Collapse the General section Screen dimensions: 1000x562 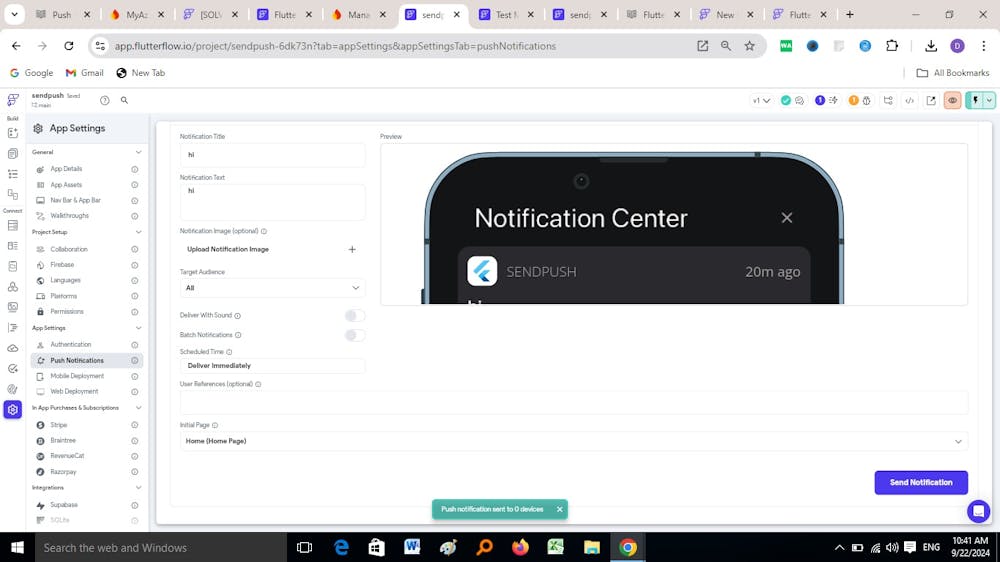click(138, 152)
